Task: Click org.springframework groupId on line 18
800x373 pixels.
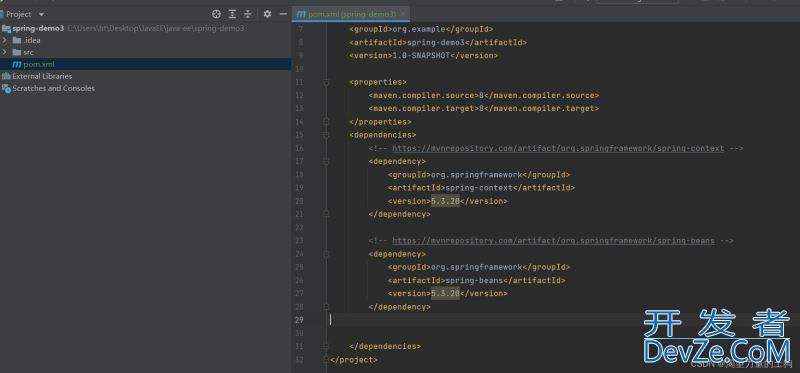Action: 477,175
